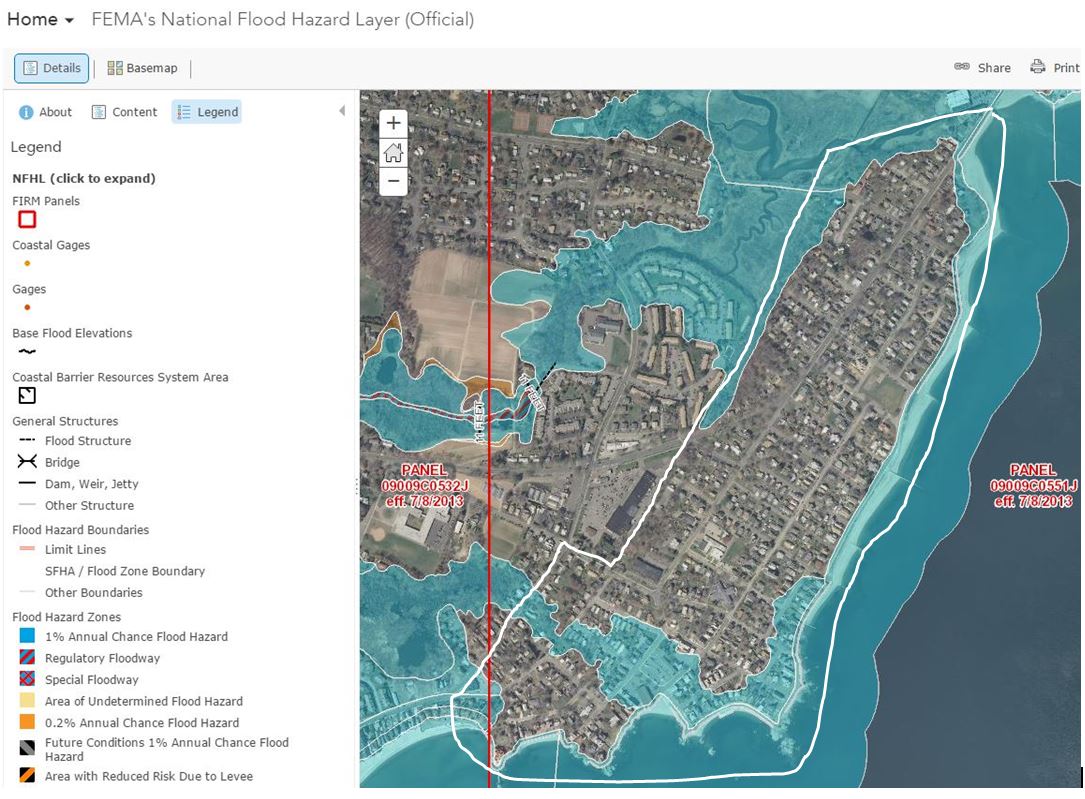Click the Legend list icon
Viewport: 1085px width, 799px height.
tap(183, 112)
